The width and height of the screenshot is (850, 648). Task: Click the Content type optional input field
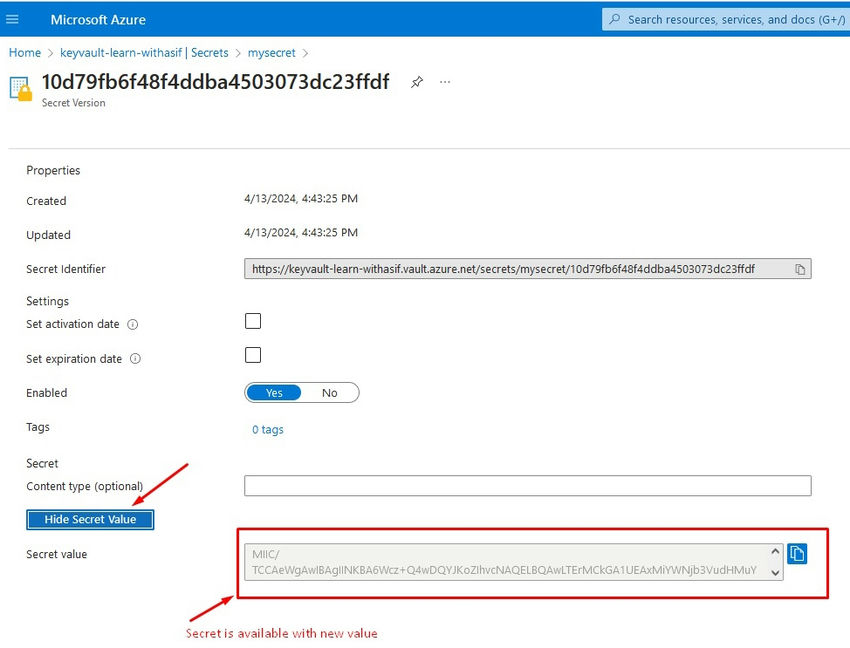[x=527, y=485]
